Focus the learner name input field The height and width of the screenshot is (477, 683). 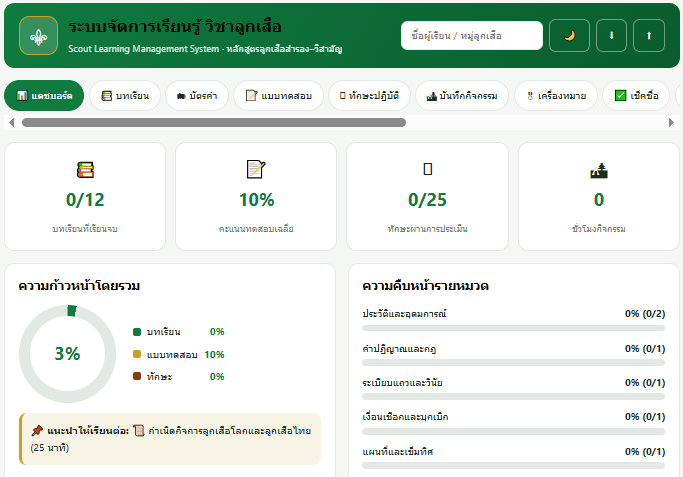click(472, 36)
